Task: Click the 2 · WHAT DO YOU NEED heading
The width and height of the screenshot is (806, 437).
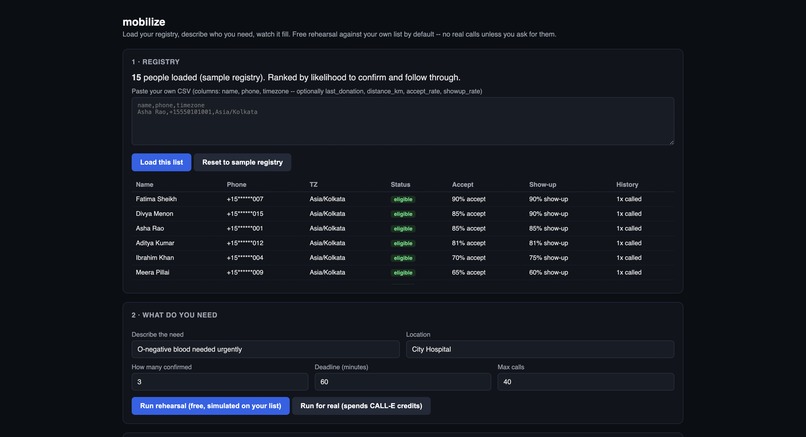Action: point(174,315)
